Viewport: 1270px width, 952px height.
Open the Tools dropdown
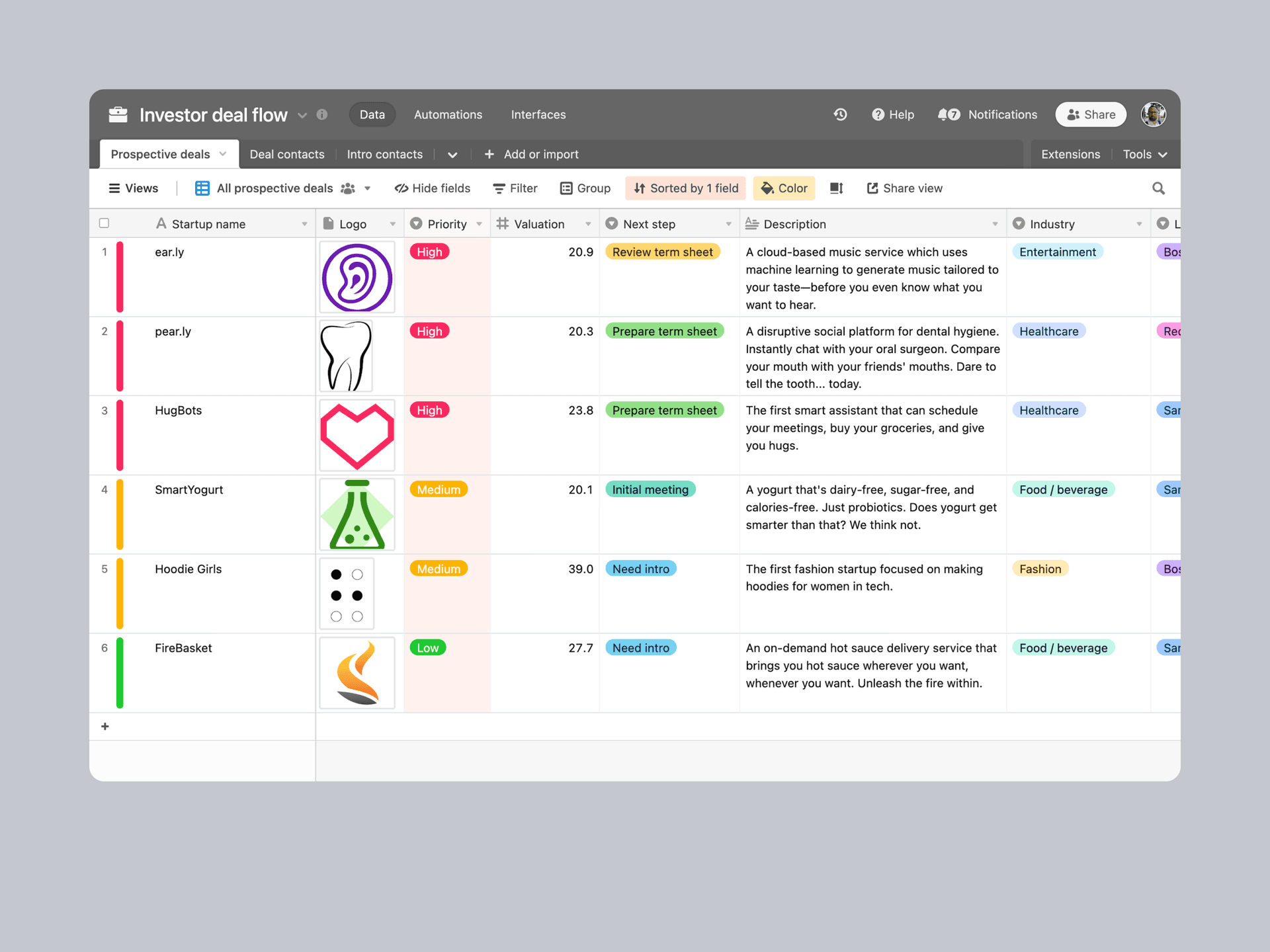point(1145,154)
